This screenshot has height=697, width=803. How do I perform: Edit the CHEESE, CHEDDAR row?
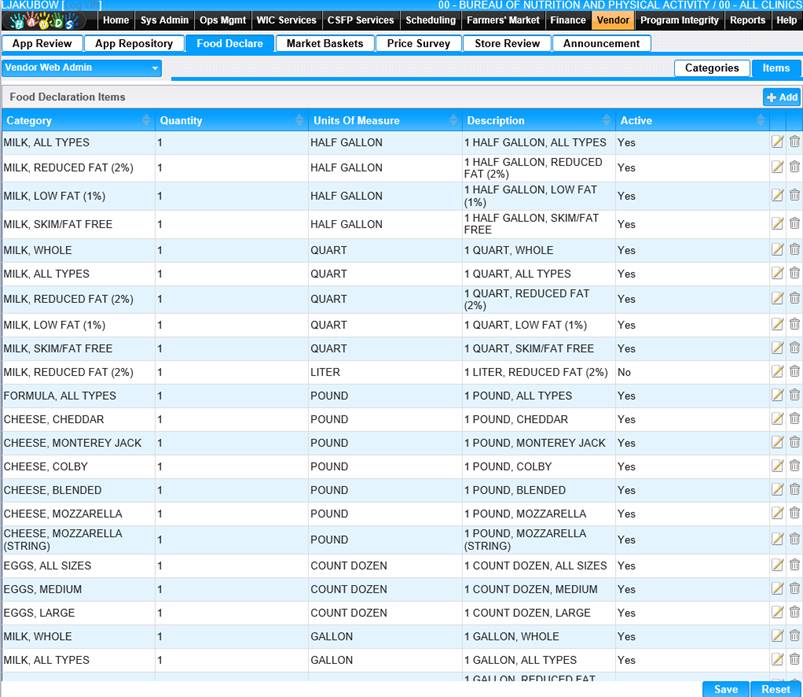(777, 418)
